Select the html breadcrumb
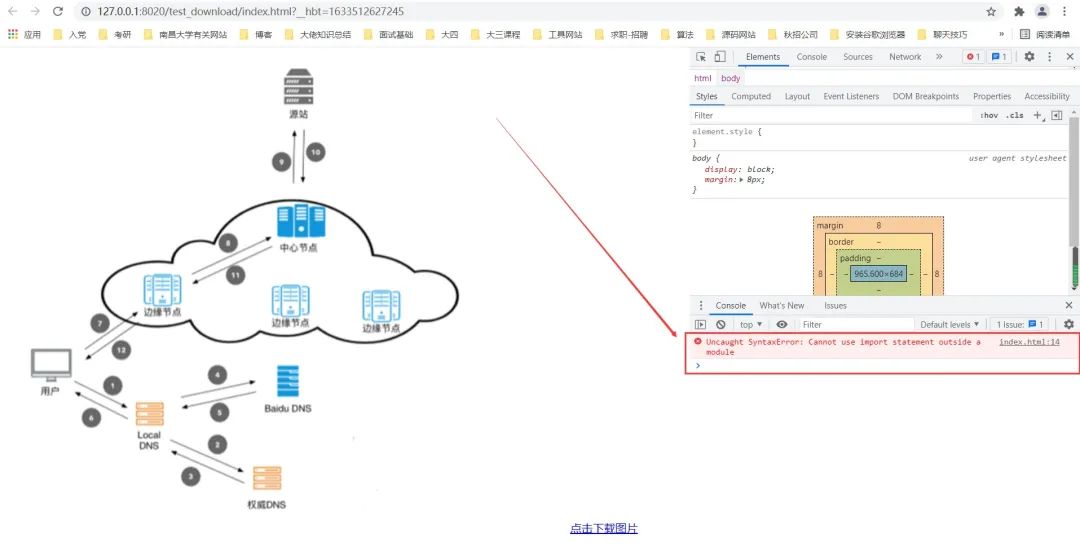This screenshot has width=1080, height=547. click(703, 79)
